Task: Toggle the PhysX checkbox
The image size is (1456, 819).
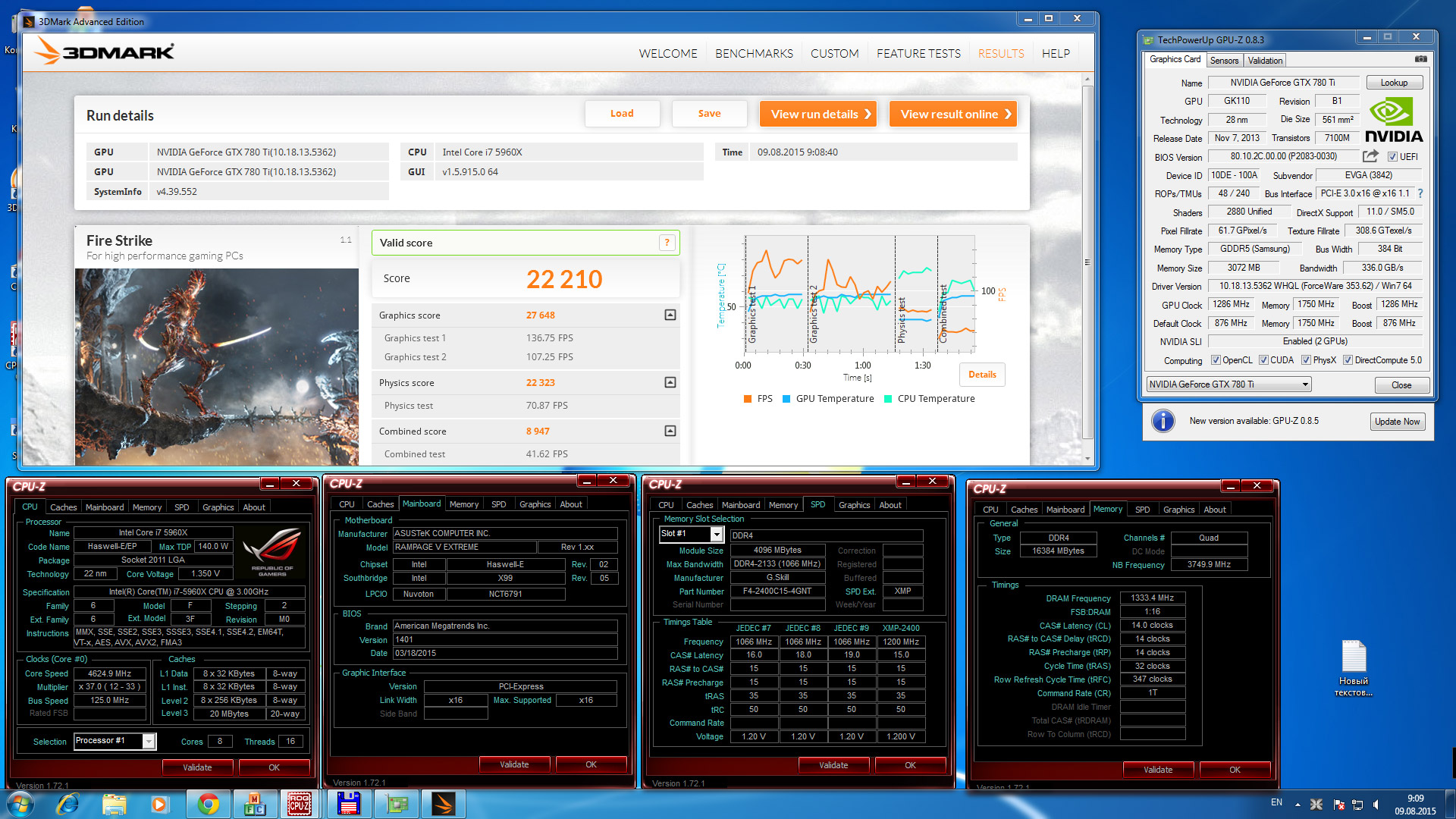Action: [x=1306, y=360]
